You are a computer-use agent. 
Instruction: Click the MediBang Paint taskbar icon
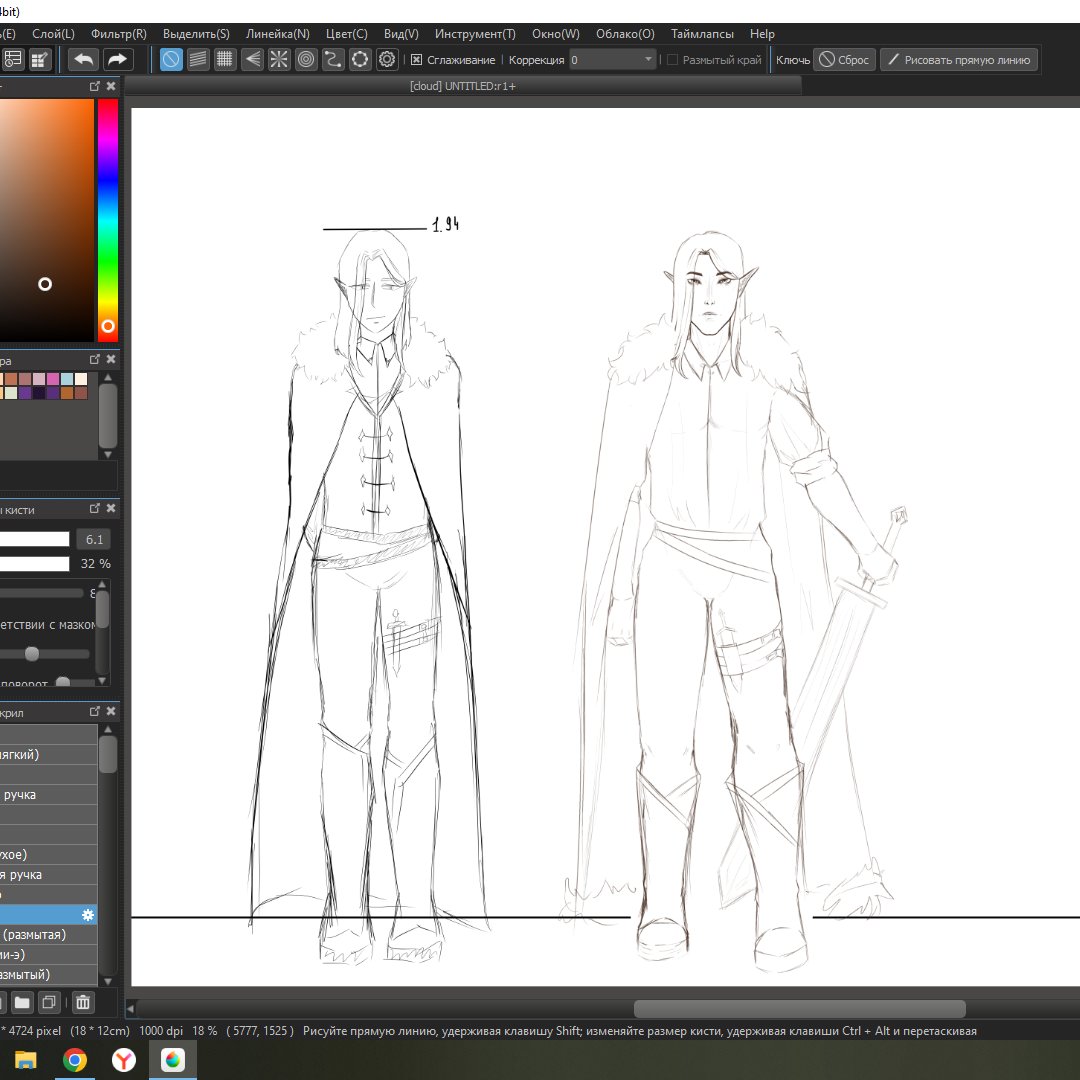point(173,1059)
